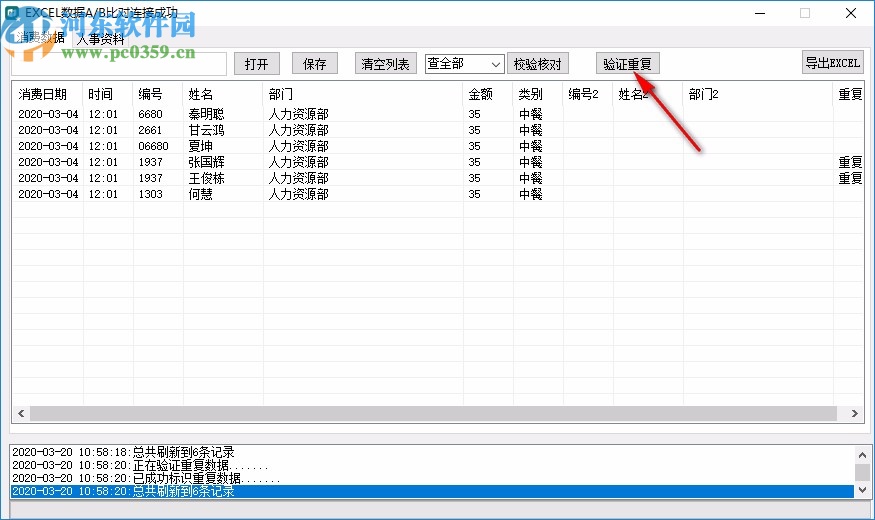Select log entry 已成功标识重复数据
Image resolution: width=875 pixels, height=520 pixels.
point(432,478)
